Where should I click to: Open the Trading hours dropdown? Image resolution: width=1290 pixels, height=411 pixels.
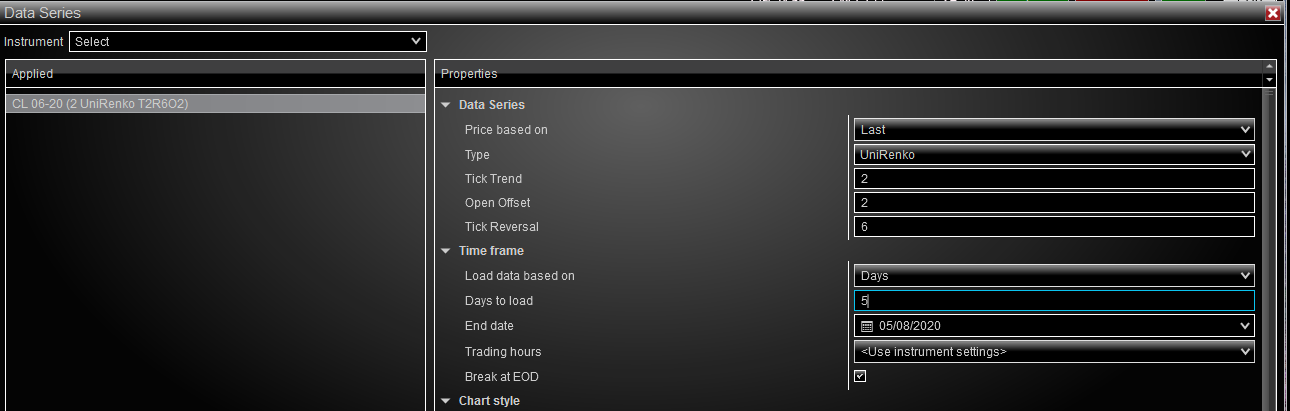pos(1054,352)
